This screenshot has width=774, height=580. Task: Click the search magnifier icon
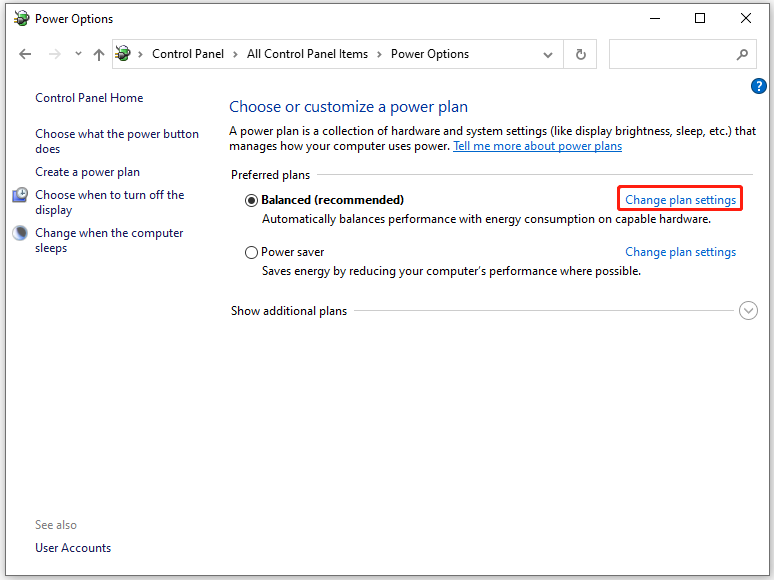pyautogui.click(x=742, y=54)
